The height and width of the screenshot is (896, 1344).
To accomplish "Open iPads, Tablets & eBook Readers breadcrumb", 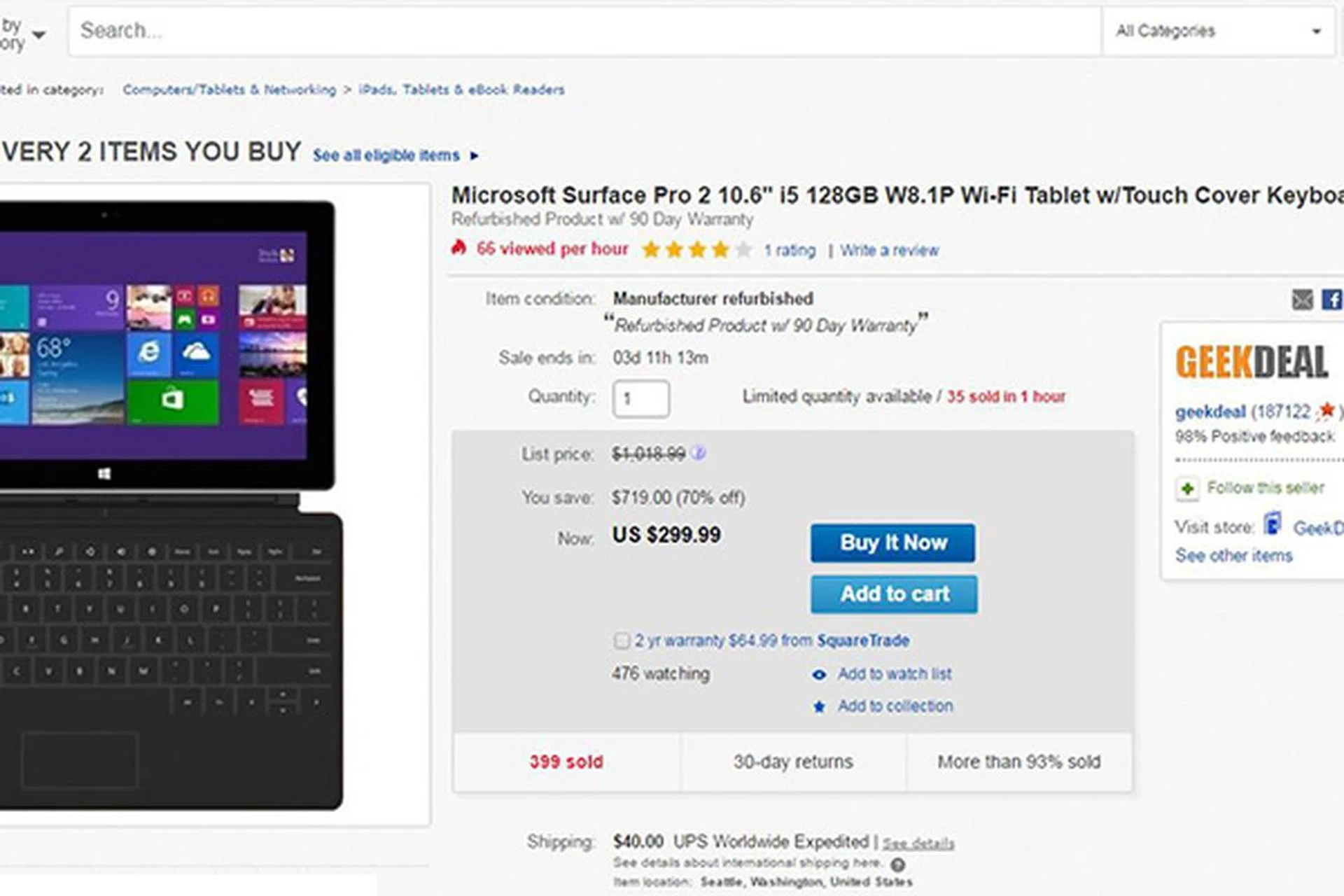I will point(461,90).
